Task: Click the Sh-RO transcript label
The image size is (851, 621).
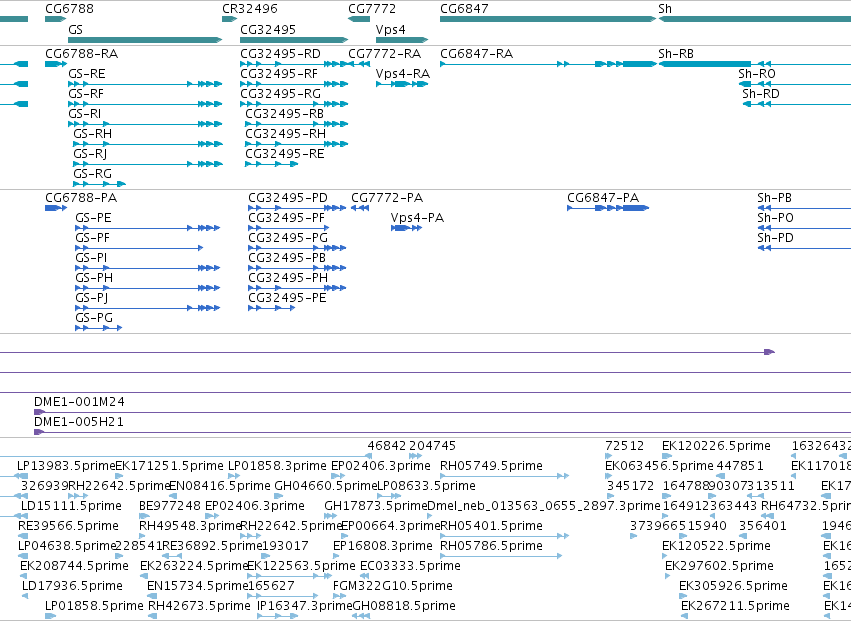Action: click(x=757, y=74)
